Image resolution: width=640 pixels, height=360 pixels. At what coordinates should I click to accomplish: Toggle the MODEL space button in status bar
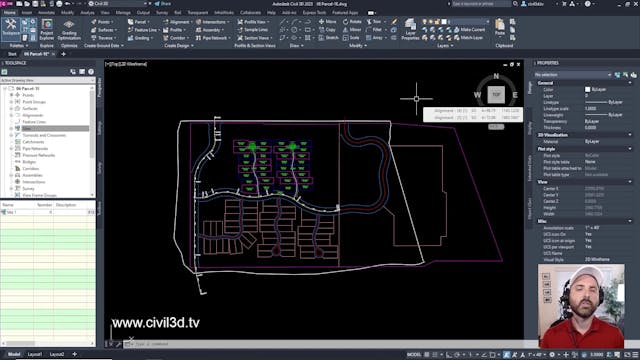coord(413,354)
